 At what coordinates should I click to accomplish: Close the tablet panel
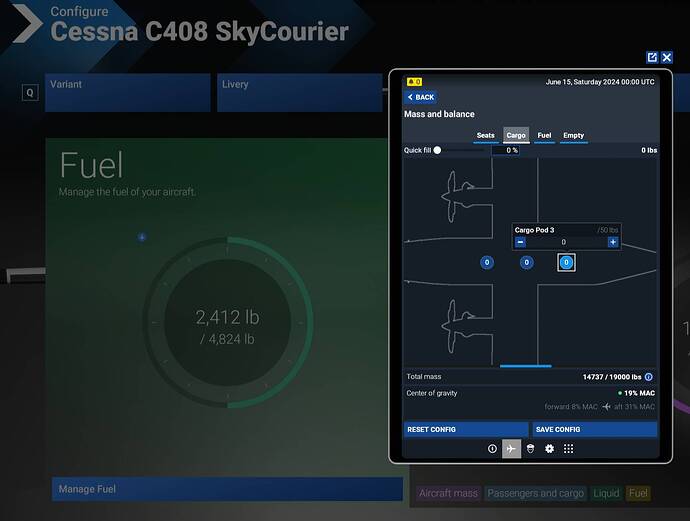click(667, 57)
